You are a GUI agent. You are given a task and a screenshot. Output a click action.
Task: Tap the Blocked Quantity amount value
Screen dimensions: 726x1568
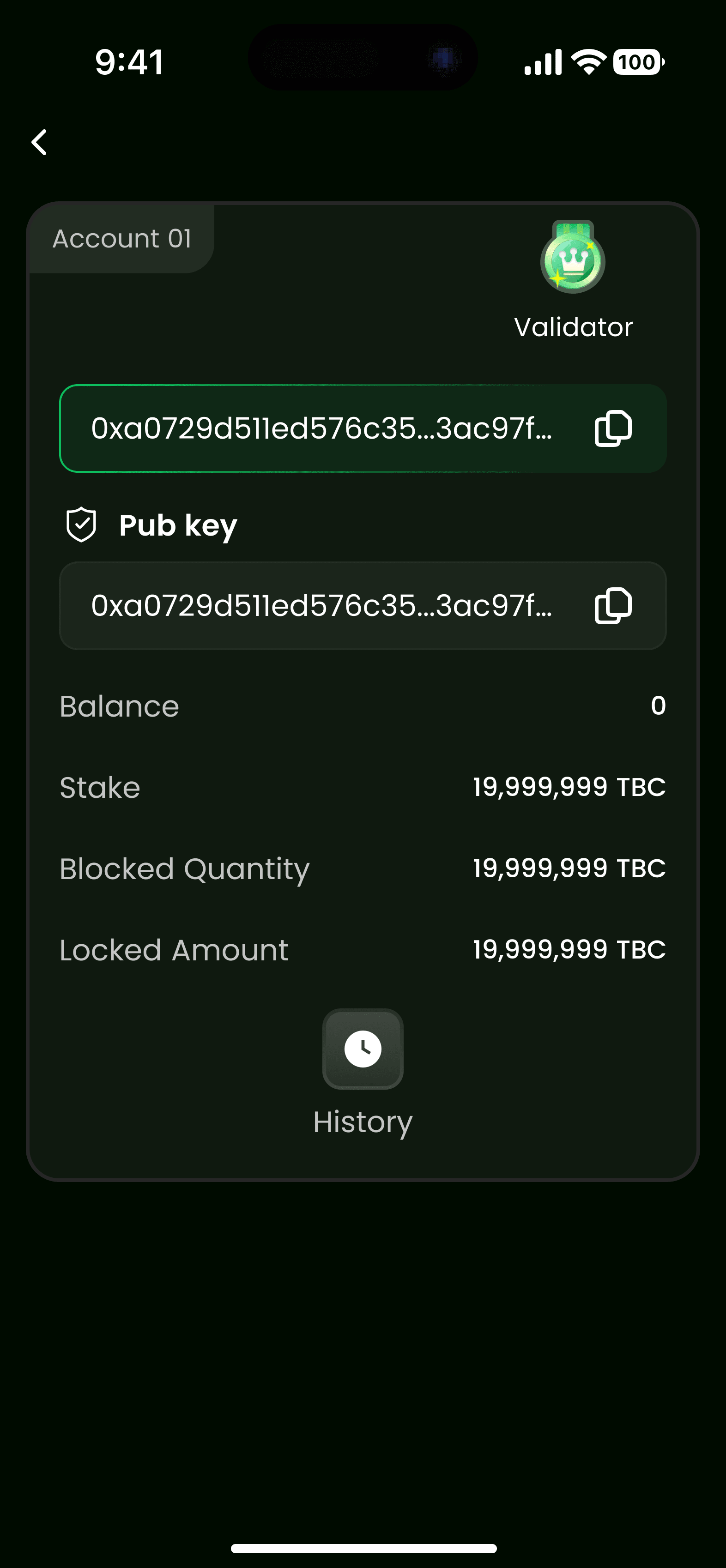point(569,868)
